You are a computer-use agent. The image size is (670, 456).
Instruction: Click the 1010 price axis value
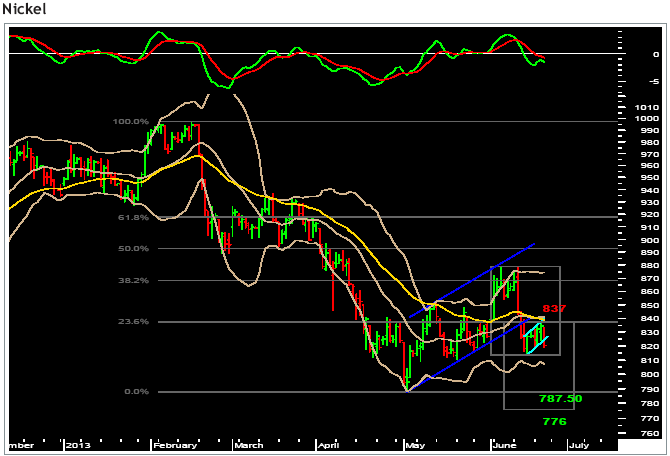[646, 107]
